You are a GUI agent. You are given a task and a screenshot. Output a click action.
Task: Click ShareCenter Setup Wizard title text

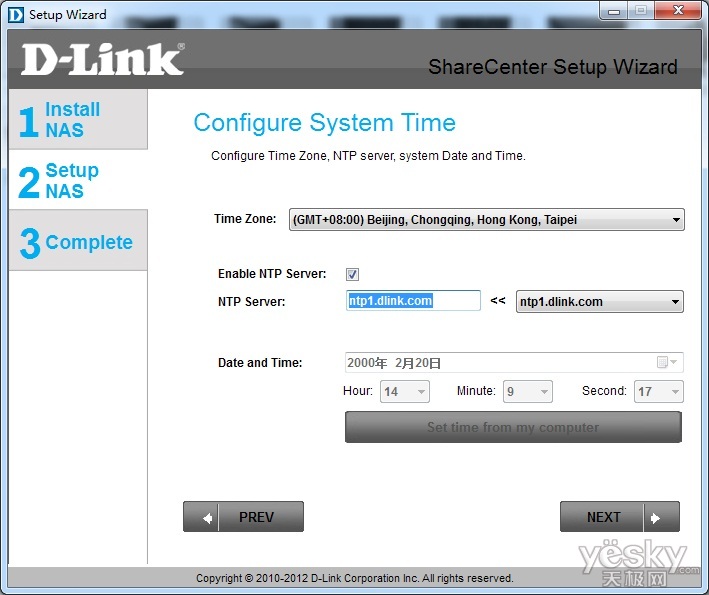point(553,67)
